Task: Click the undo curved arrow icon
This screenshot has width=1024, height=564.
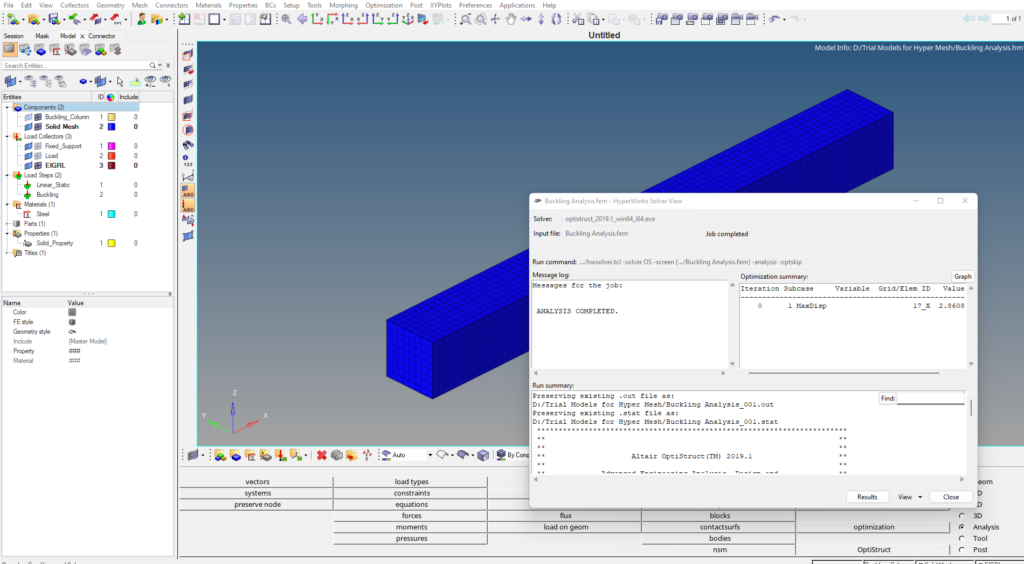Action: (x=774, y=19)
